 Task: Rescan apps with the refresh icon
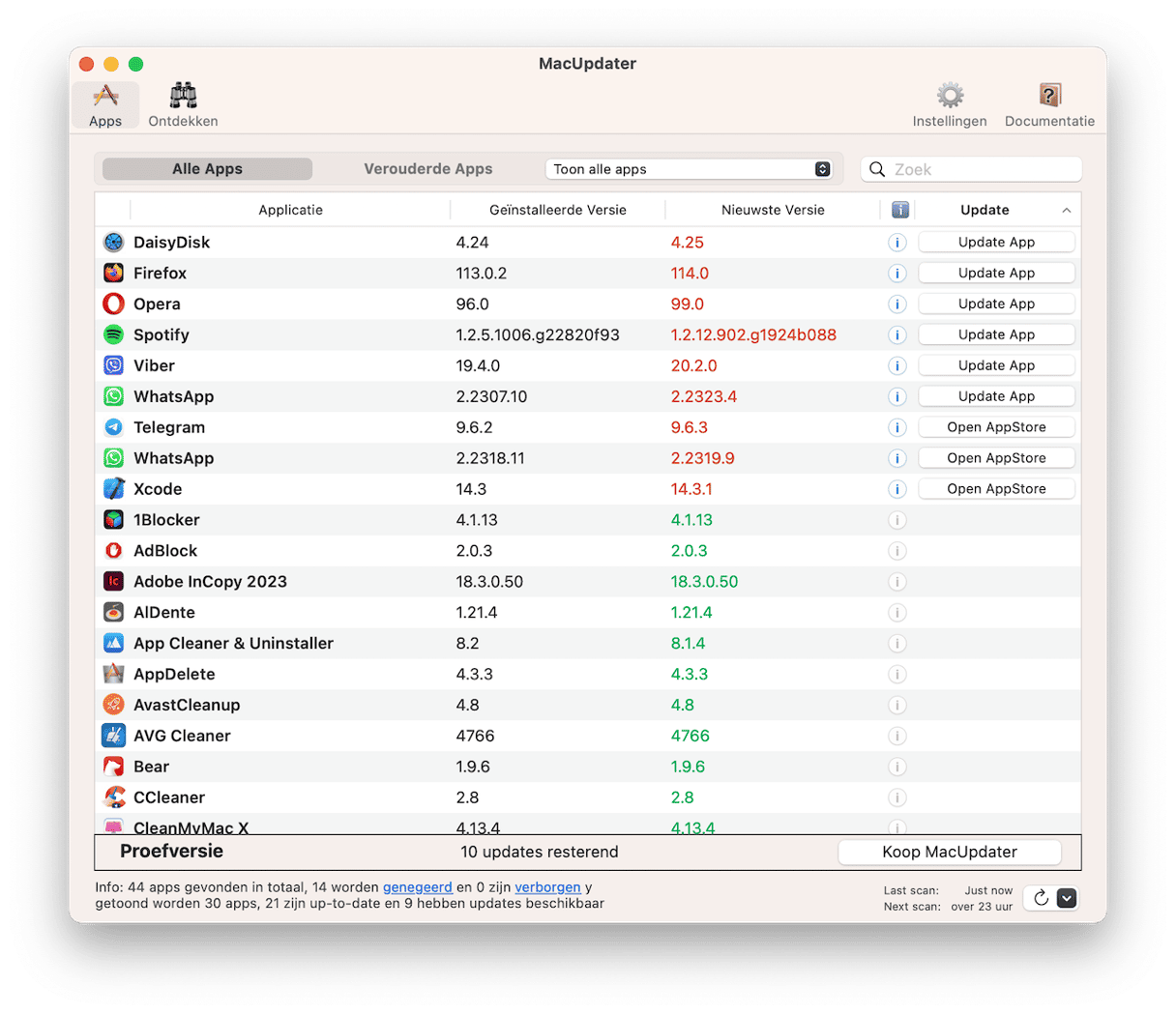click(x=1041, y=898)
